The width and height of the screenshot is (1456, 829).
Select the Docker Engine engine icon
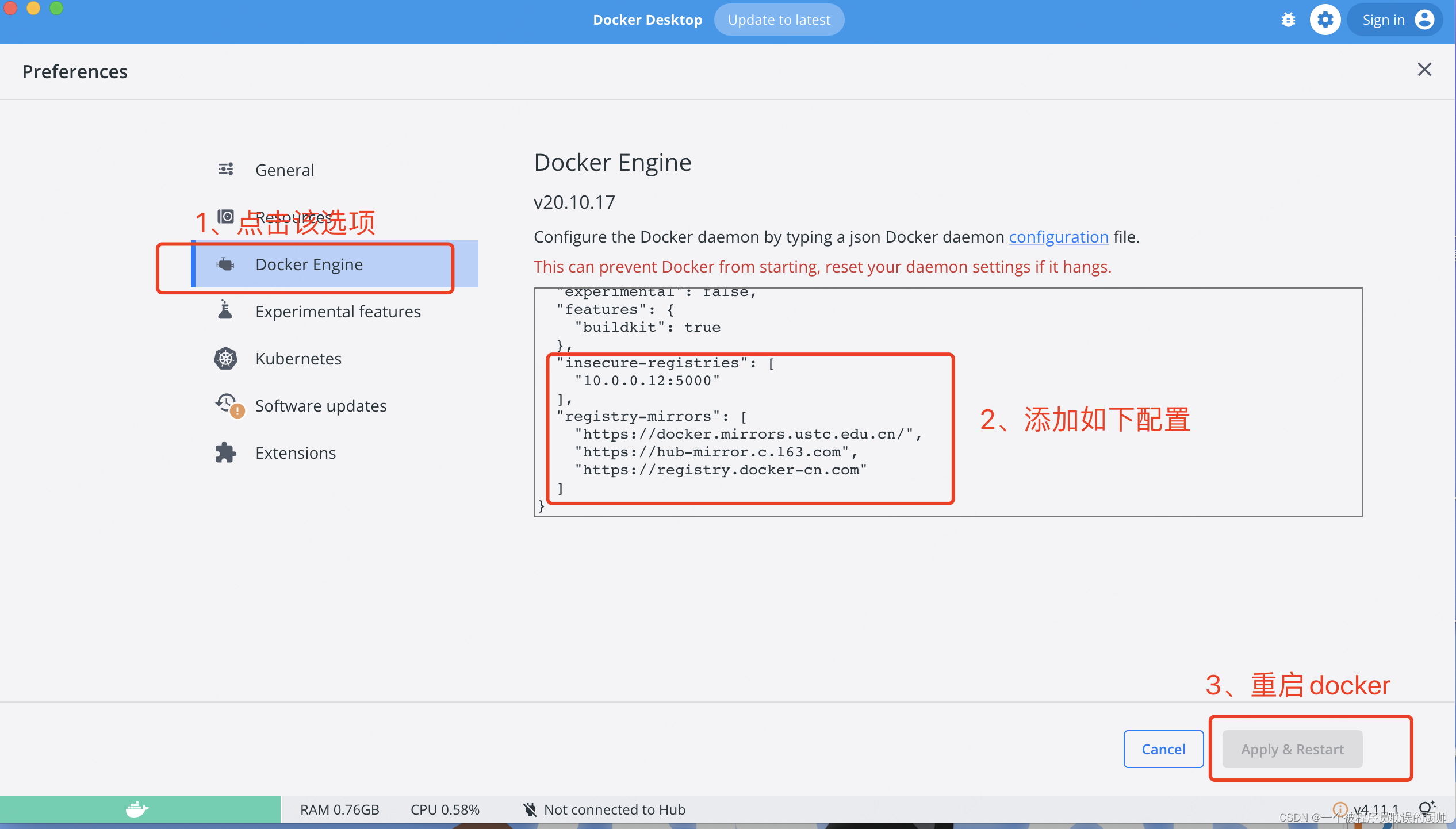(x=225, y=264)
